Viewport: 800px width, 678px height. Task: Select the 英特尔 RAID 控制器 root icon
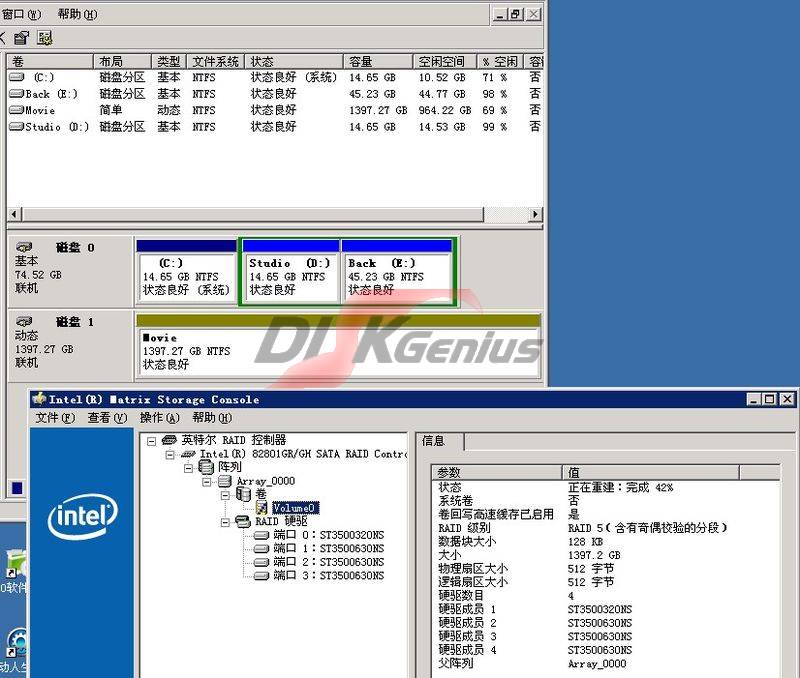169,440
